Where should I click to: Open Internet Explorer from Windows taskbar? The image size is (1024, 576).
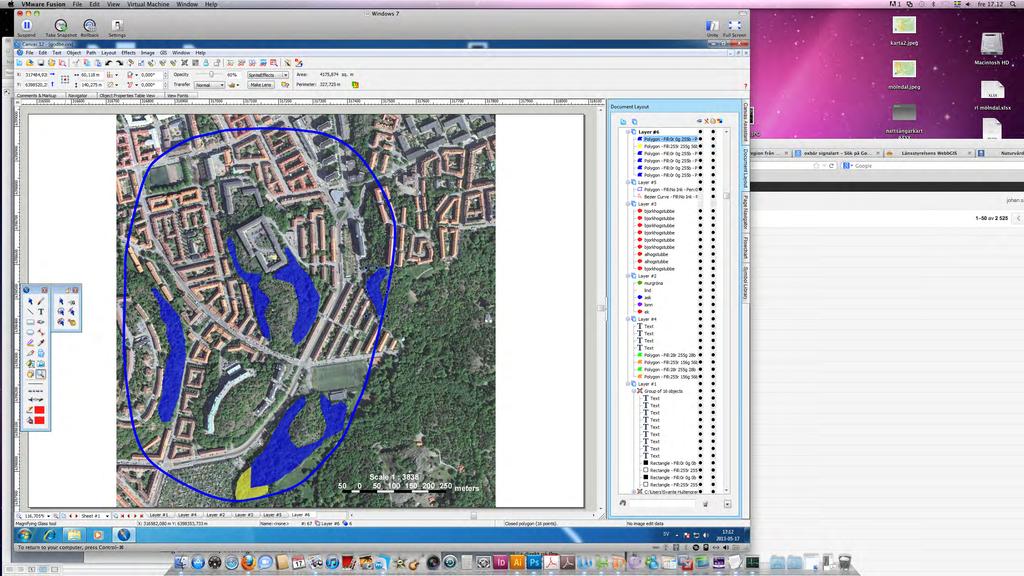[x=50, y=535]
